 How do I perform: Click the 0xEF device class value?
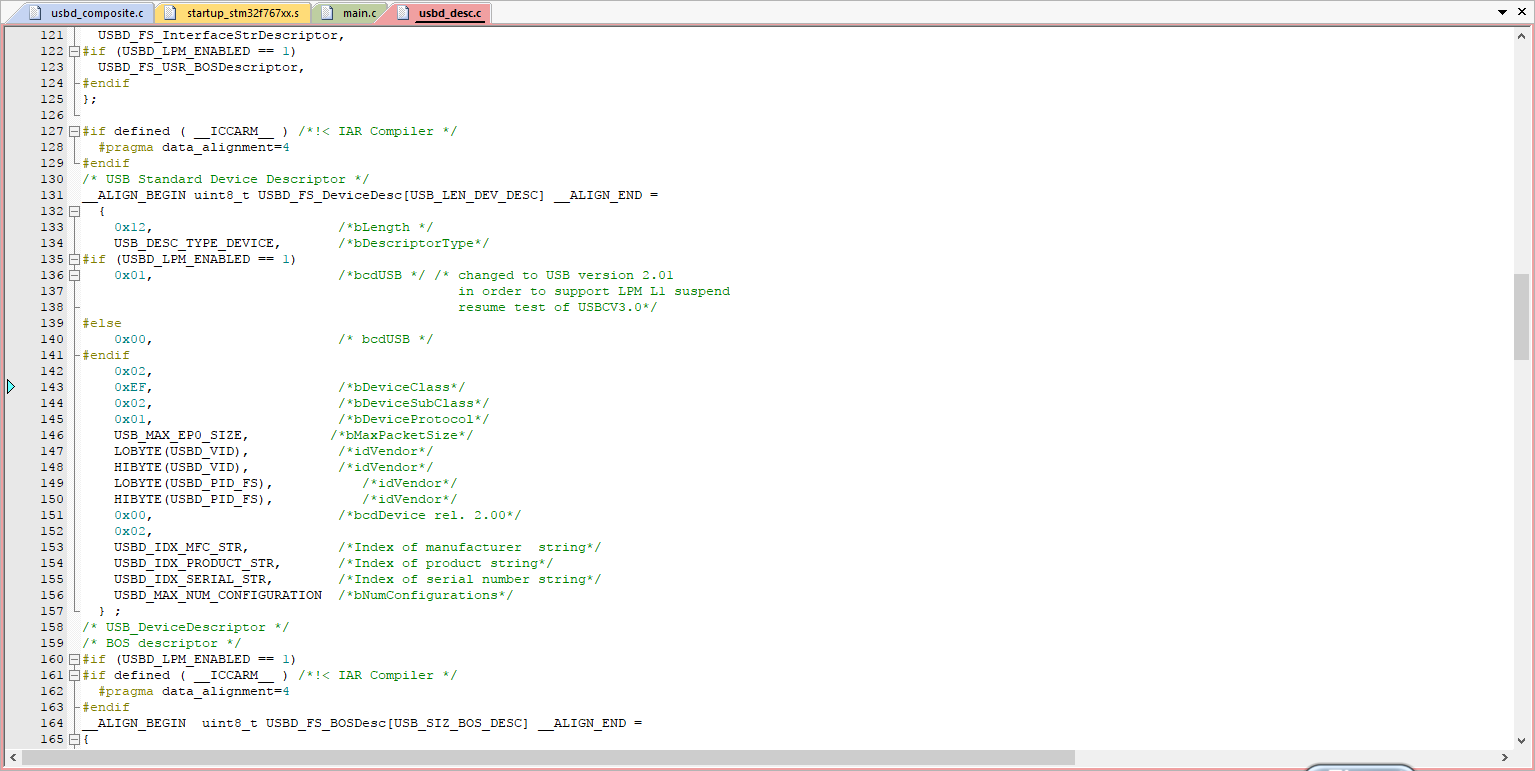(130, 387)
